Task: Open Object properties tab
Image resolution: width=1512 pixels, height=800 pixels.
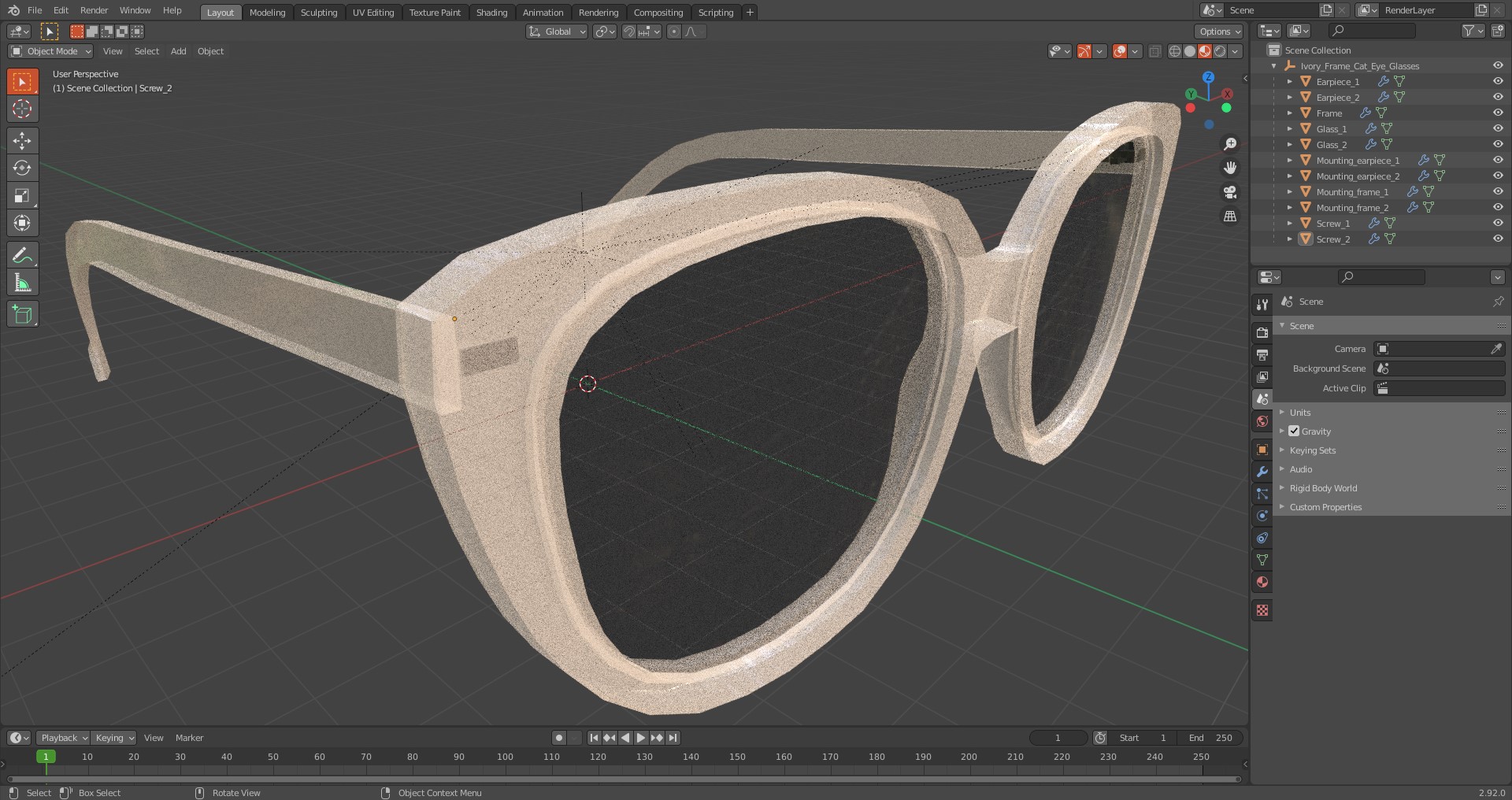Action: point(1262,450)
